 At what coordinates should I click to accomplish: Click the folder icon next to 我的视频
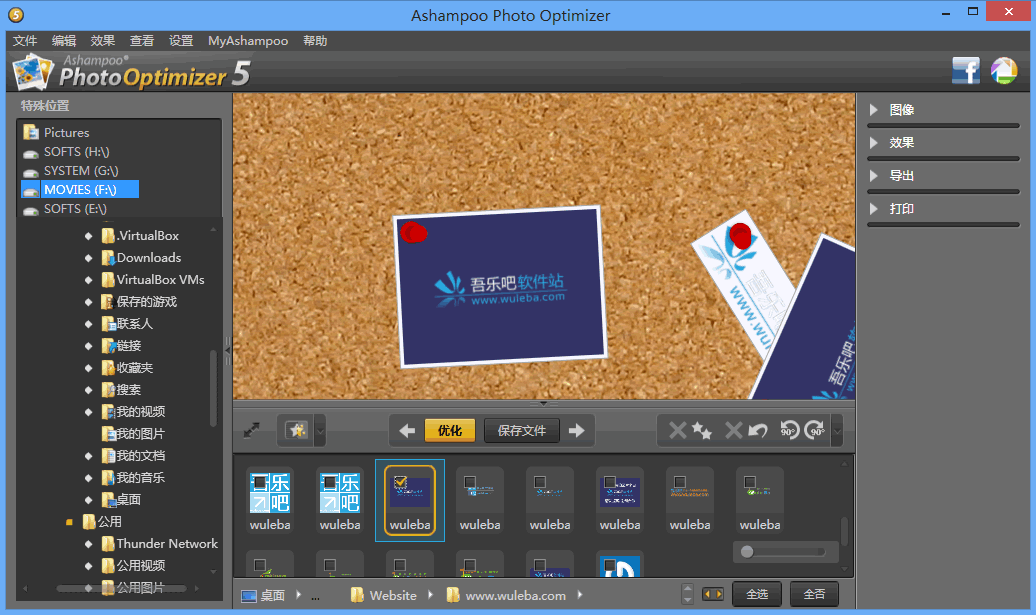tap(108, 412)
